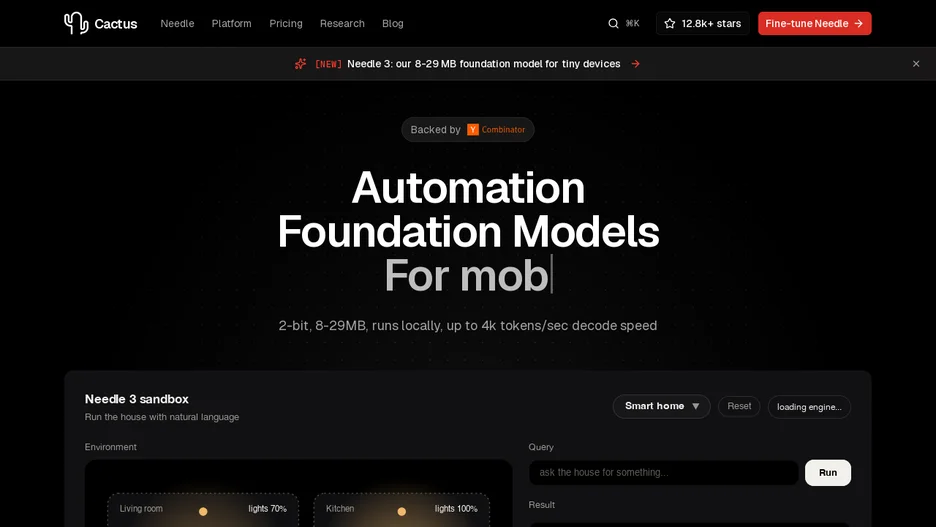936x527 pixels.
Task: Click the sparkle icon in announcement banner
Action: 300,64
